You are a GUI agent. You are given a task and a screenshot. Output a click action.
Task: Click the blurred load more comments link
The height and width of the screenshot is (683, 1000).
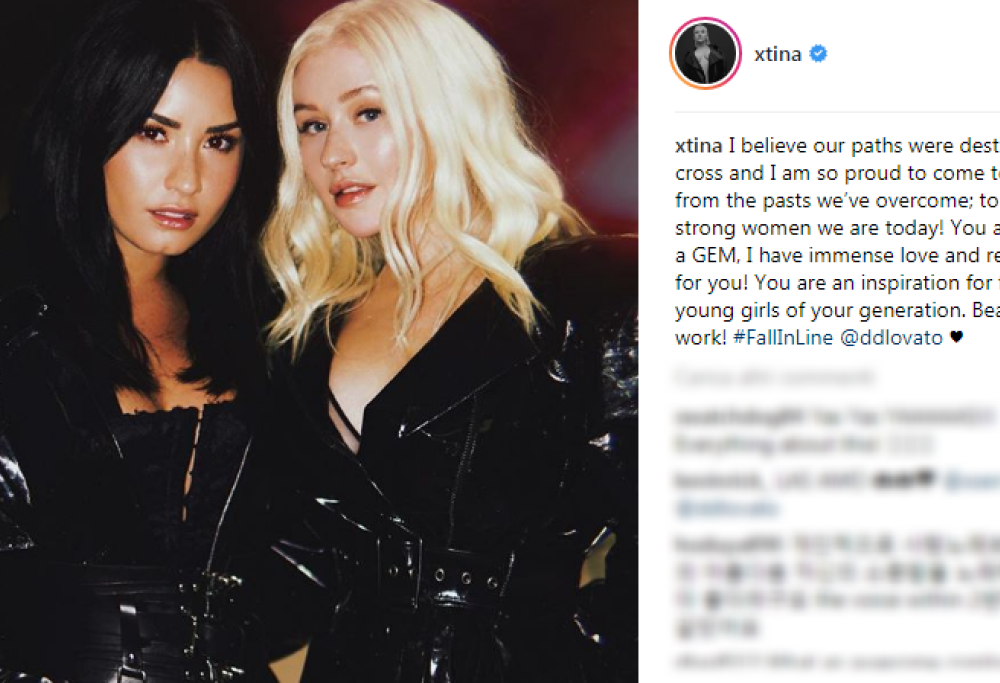[775, 378]
